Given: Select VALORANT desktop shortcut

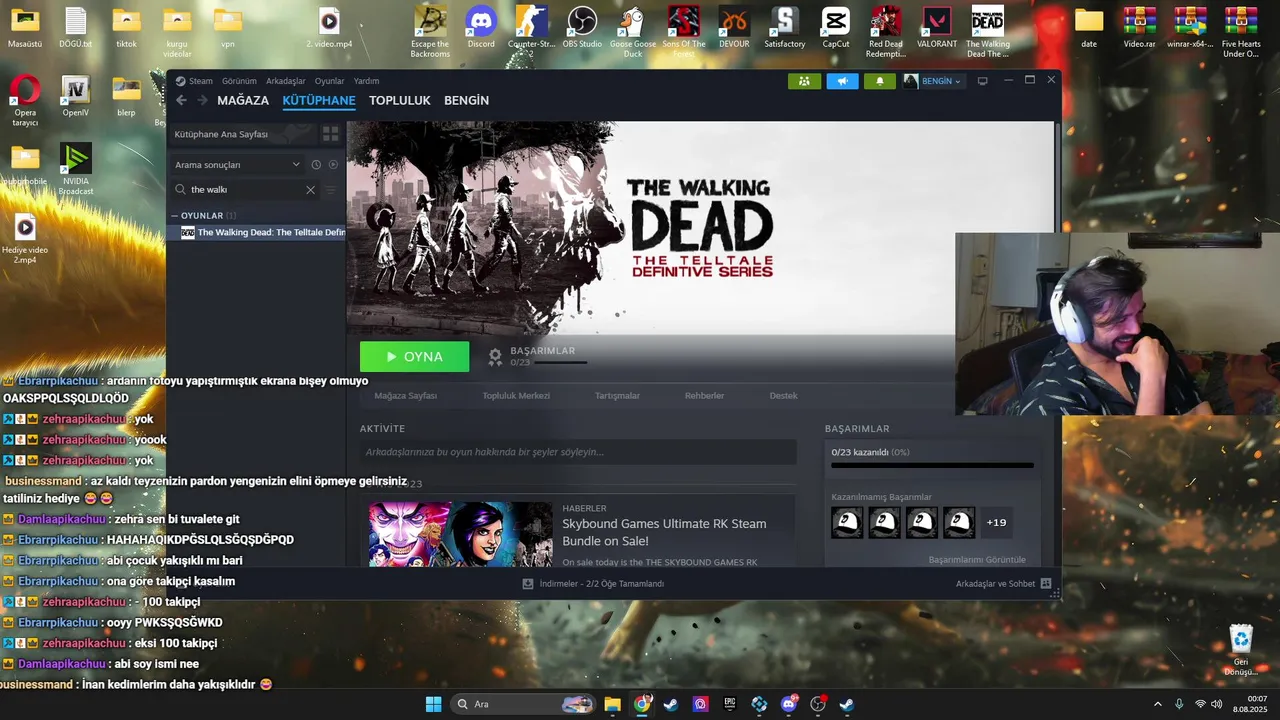Looking at the screenshot, I should pos(937,28).
